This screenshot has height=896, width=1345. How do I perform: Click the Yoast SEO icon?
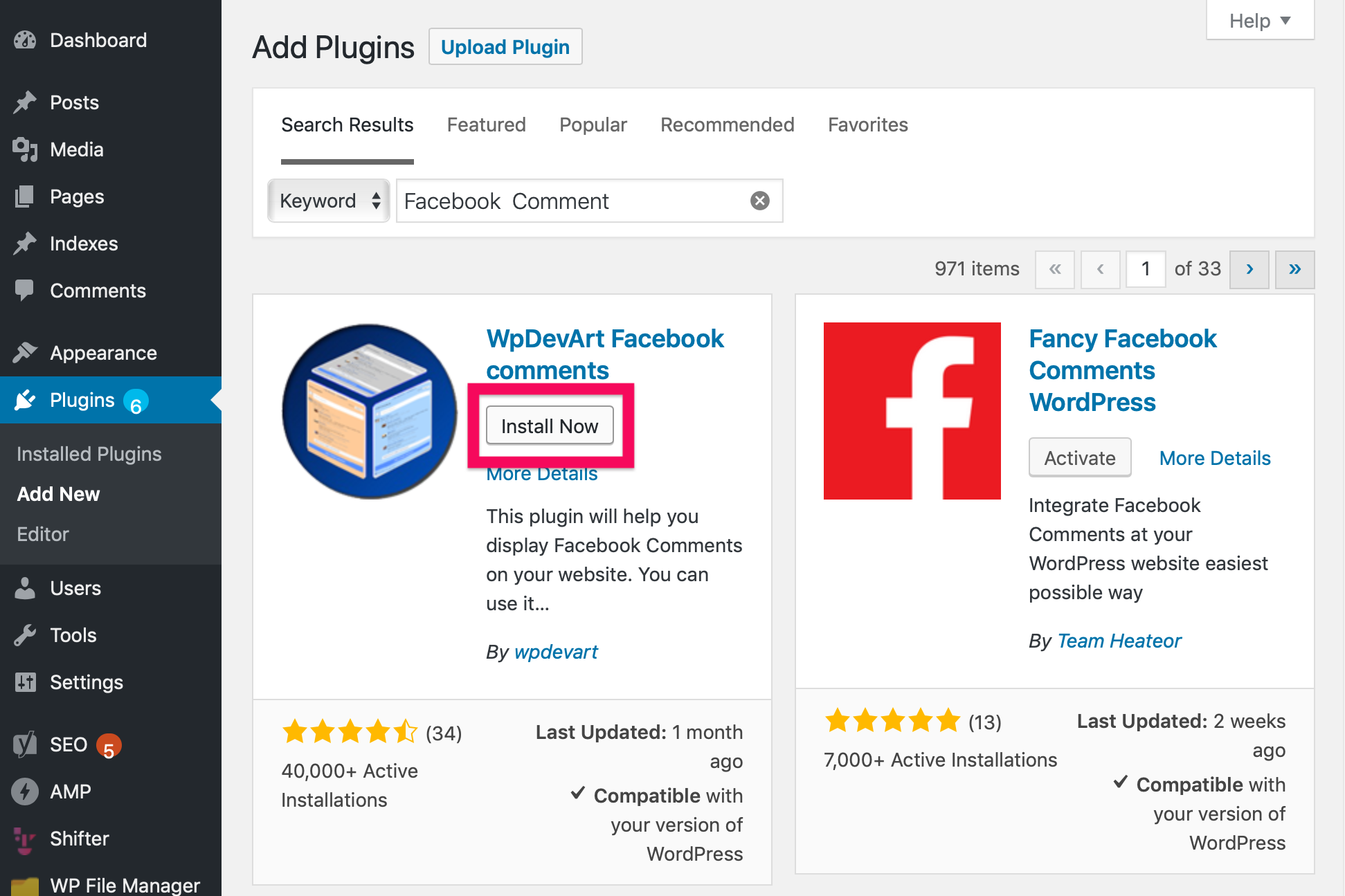pyautogui.click(x=25, y=744)
